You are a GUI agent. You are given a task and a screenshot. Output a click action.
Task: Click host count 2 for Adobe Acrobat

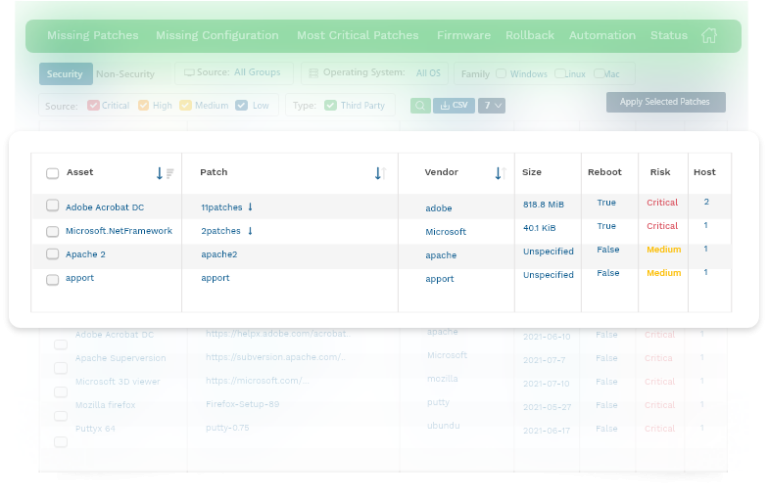(x=706, y=202)
